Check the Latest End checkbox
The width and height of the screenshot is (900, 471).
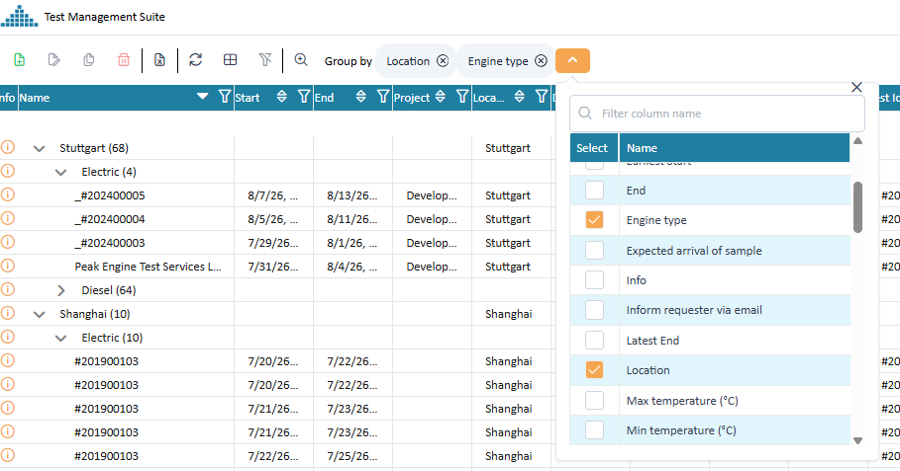click(594, 340)
